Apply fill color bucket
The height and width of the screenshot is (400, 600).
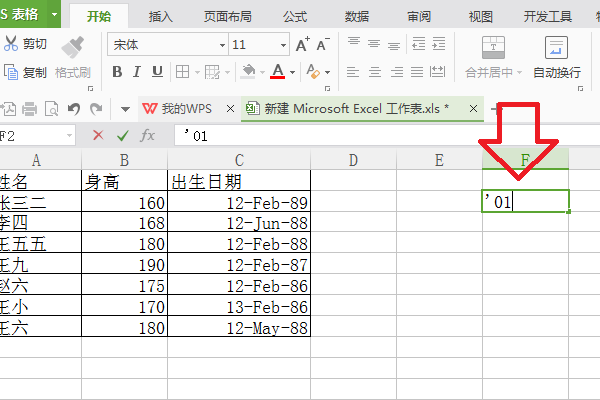pyautogui.click(x=248, y=72)
